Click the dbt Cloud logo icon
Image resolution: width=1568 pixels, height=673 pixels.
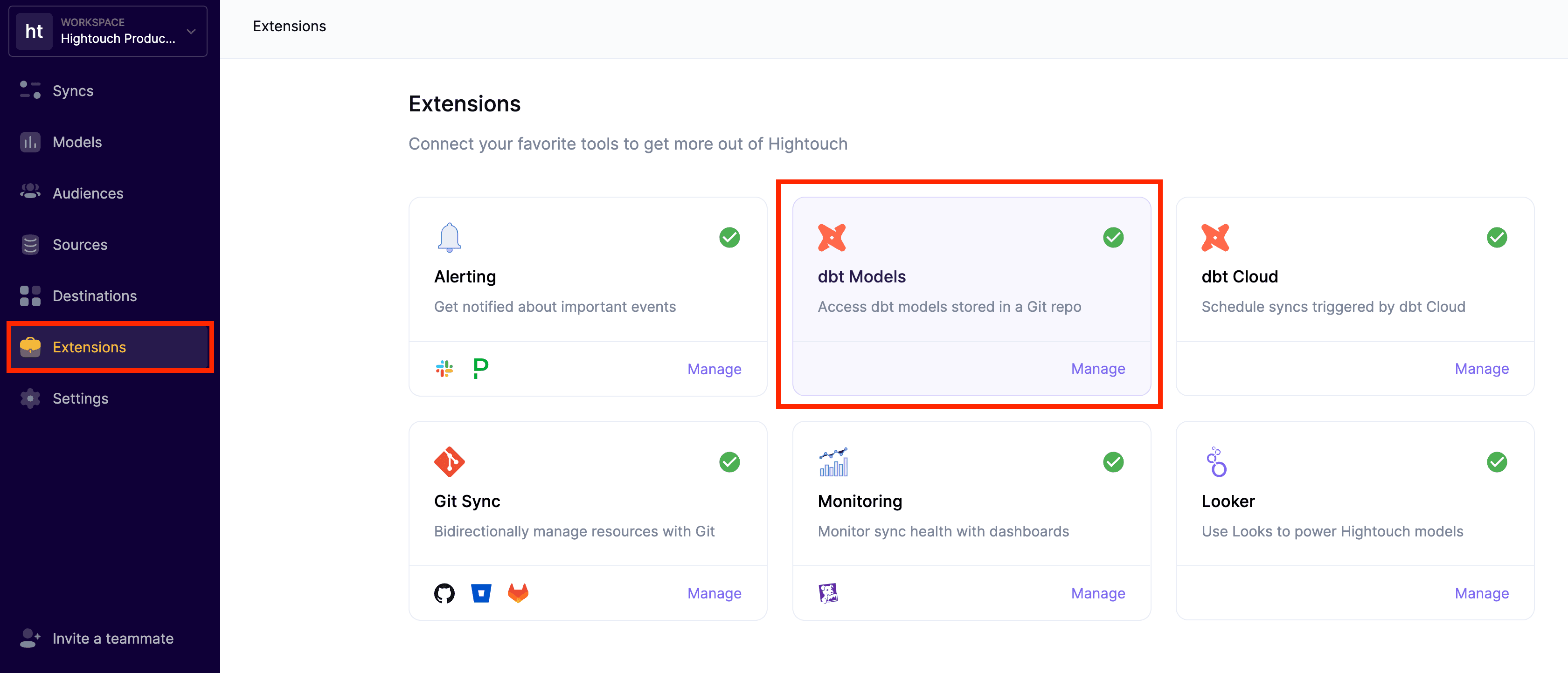pos(1215,237)
